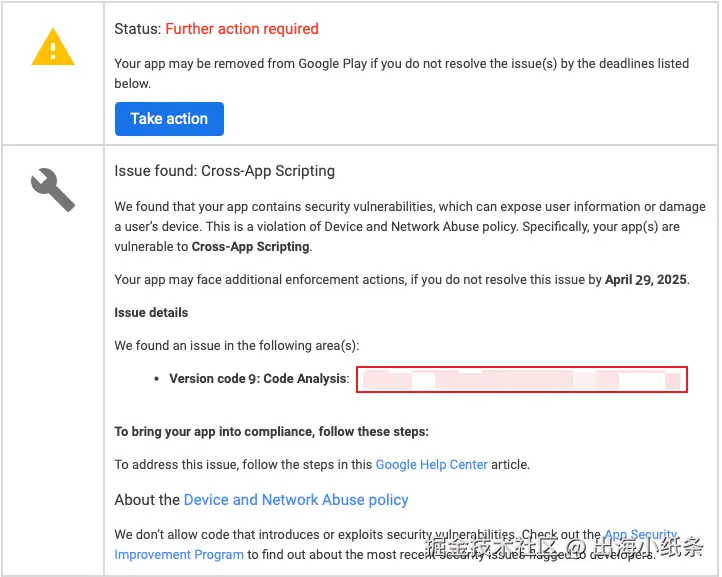The height and width of the screenshot is (577, 722).
Task: Open the Google Help Center link
Action: tap(431, 464)
